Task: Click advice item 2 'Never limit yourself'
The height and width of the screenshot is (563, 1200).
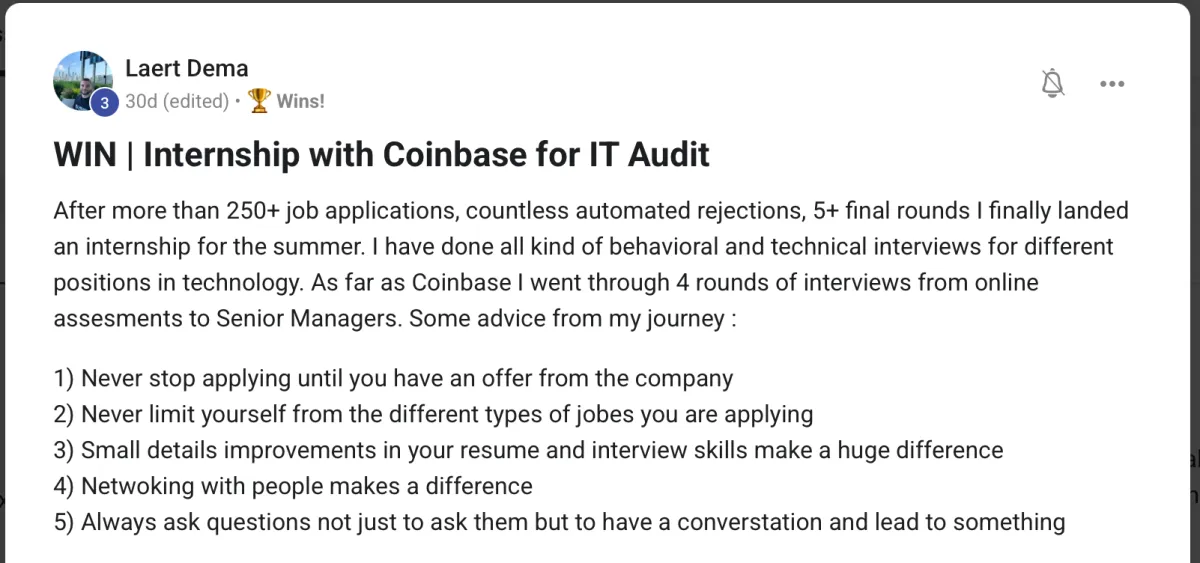Action: point(434,415)
